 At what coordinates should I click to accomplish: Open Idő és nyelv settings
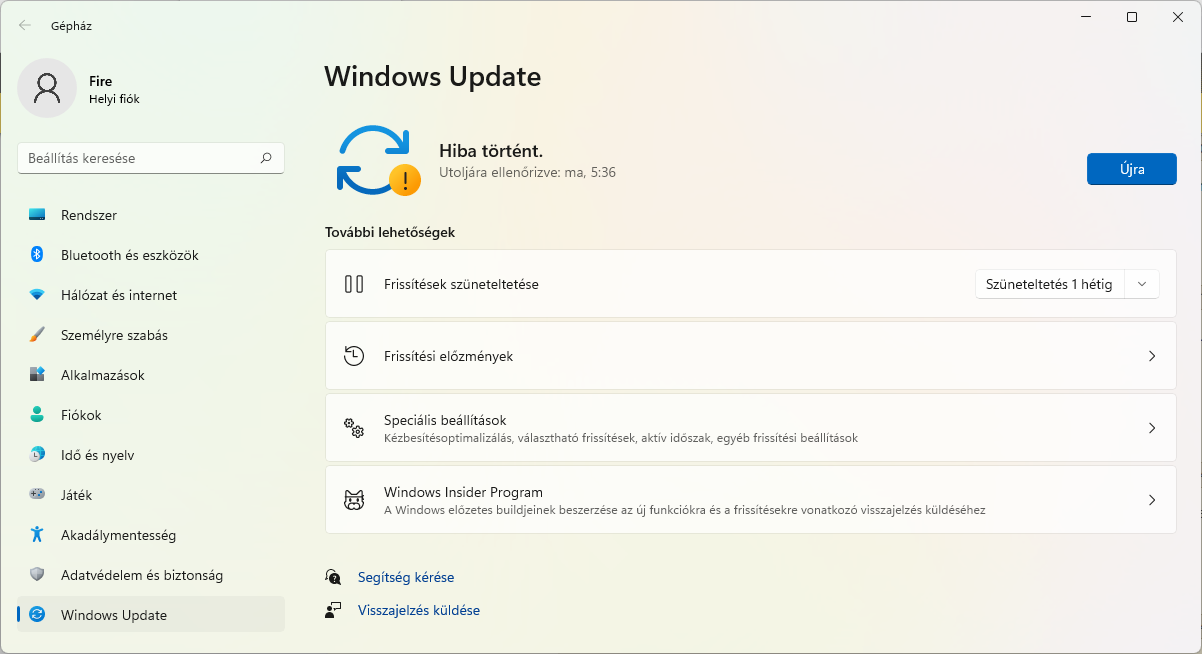click(151, 455)
